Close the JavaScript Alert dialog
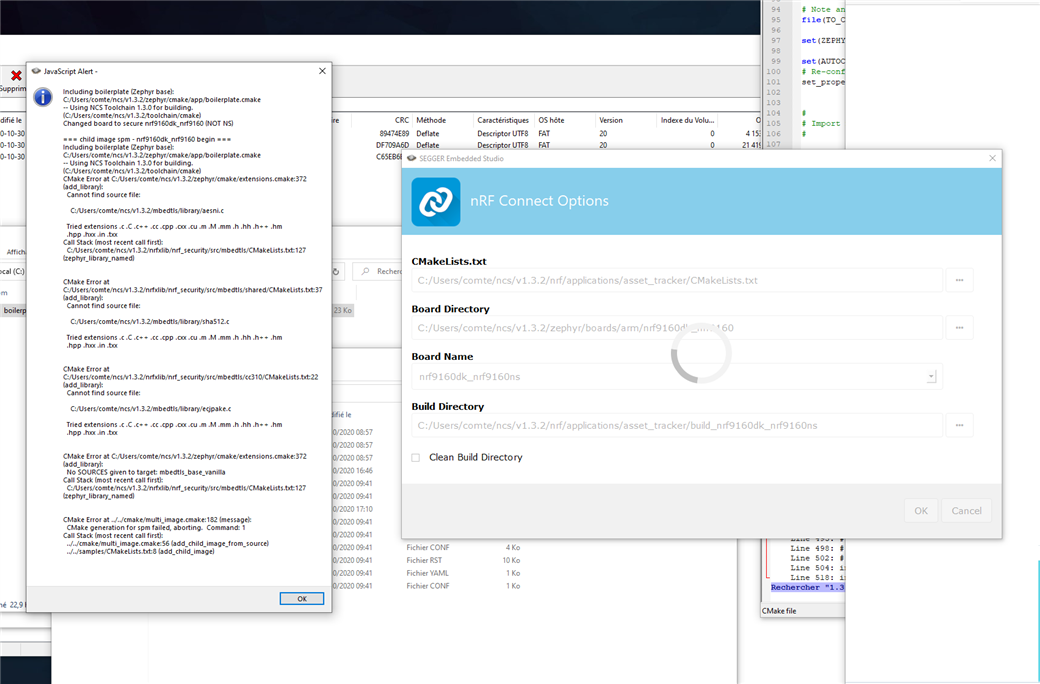Screen dimensions: 1040x684 coord(322,71)
